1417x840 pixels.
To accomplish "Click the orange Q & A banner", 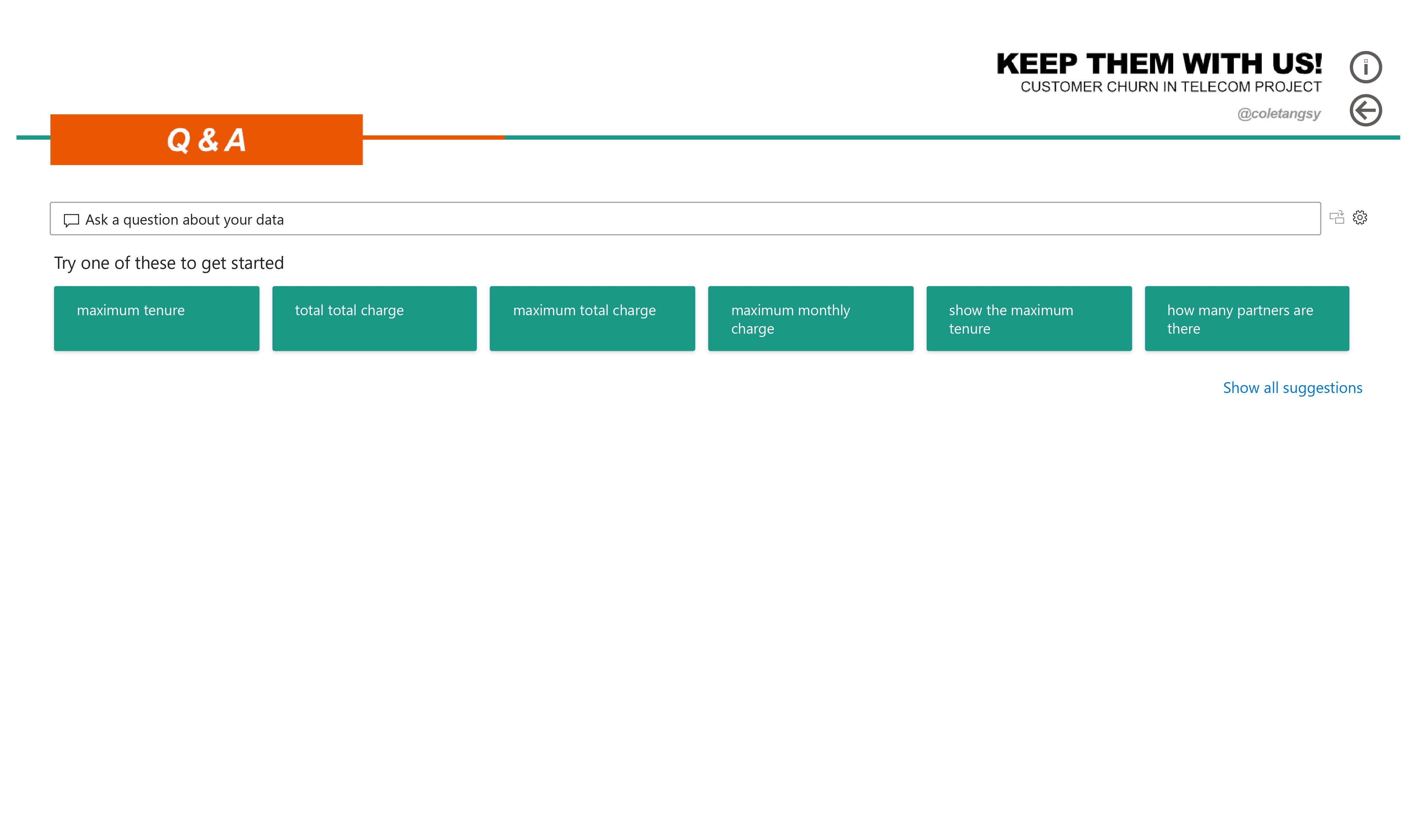I will (x=206, y=140).
